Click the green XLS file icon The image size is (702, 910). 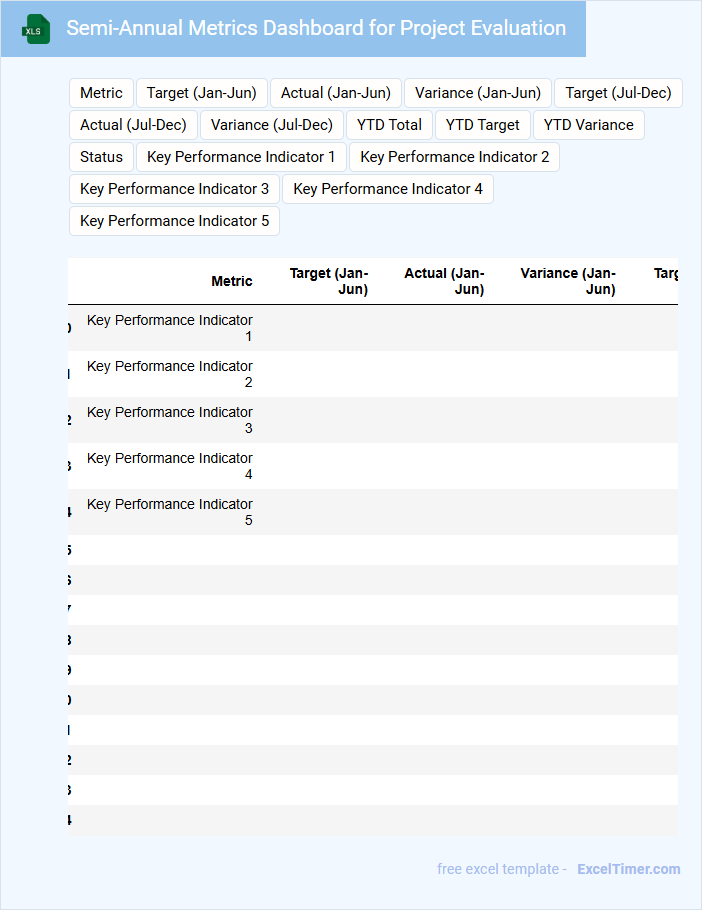click(x=37, y=29)
